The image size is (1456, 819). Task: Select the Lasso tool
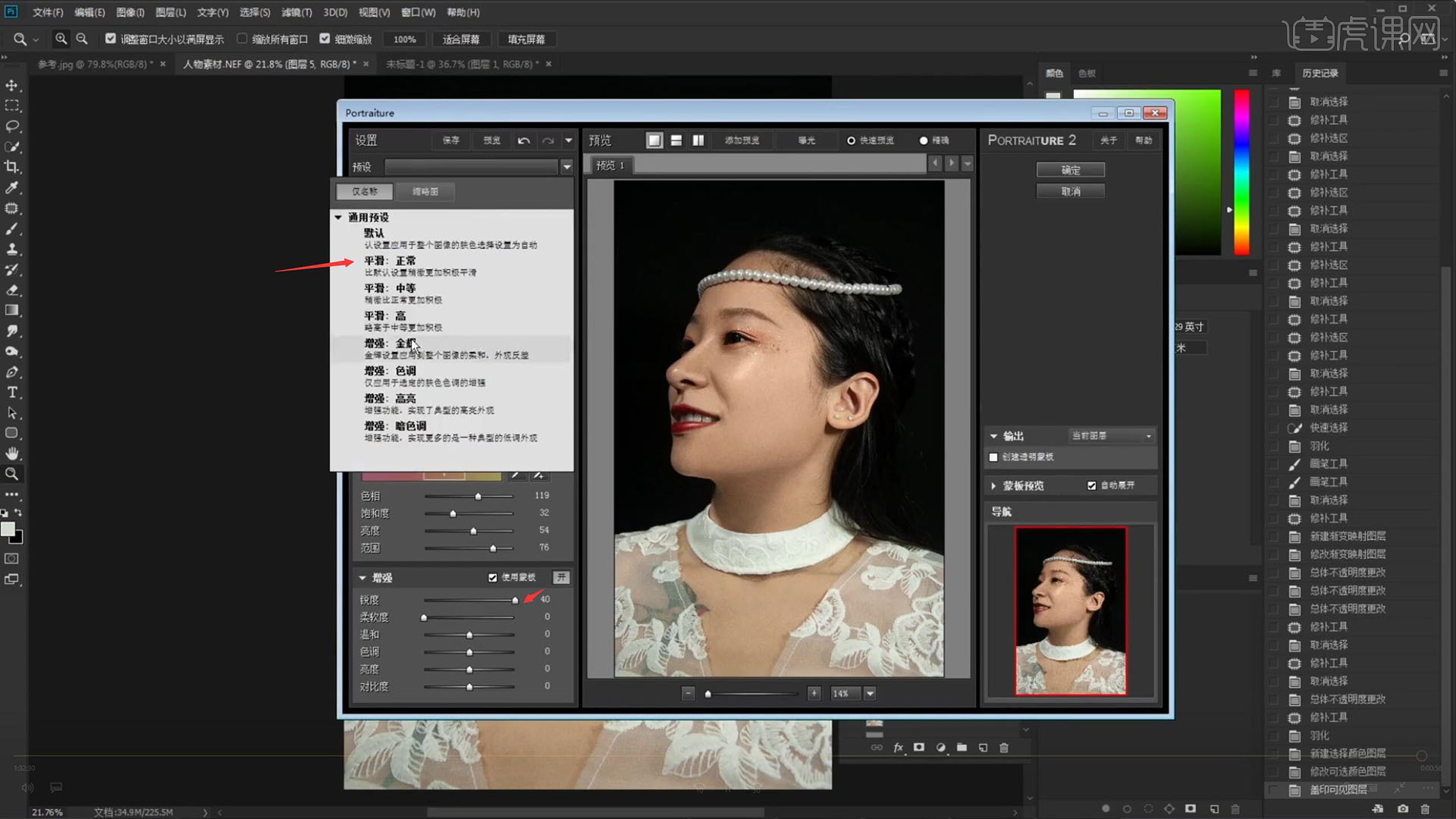[12, 126]
